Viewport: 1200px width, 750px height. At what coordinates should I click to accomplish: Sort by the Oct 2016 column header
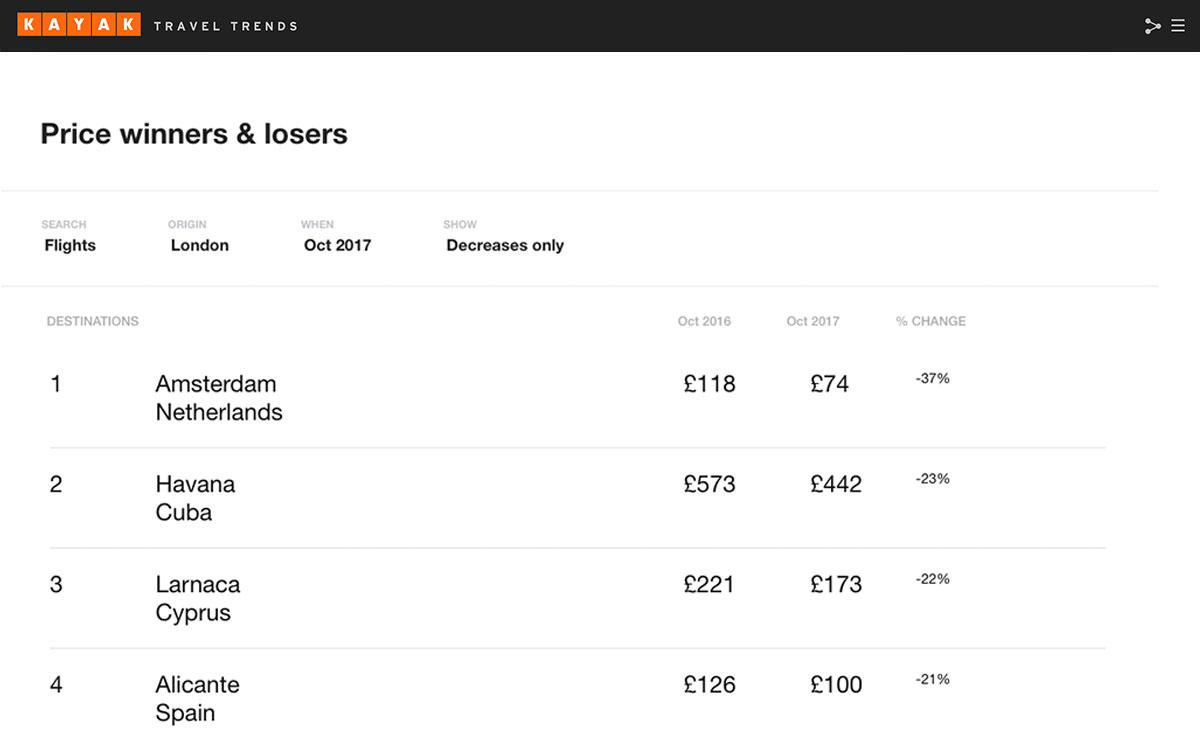tap(704, 321)
